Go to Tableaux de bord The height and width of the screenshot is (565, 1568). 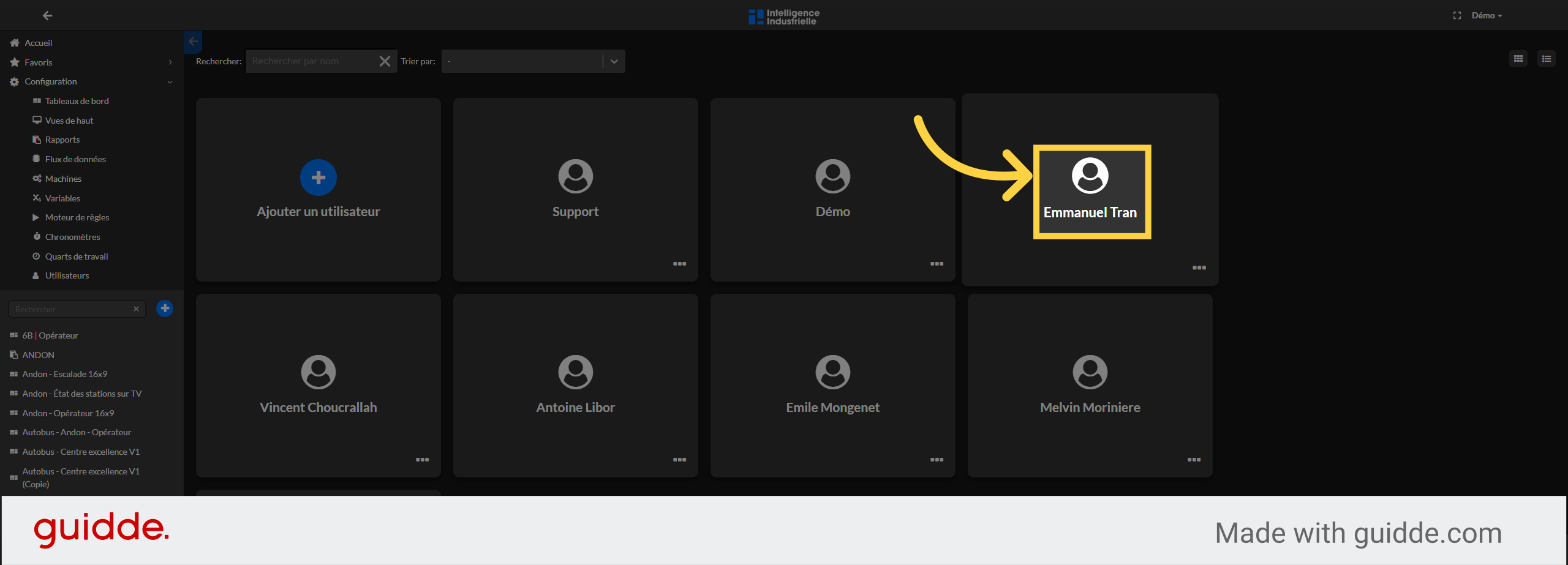[77, 101]
